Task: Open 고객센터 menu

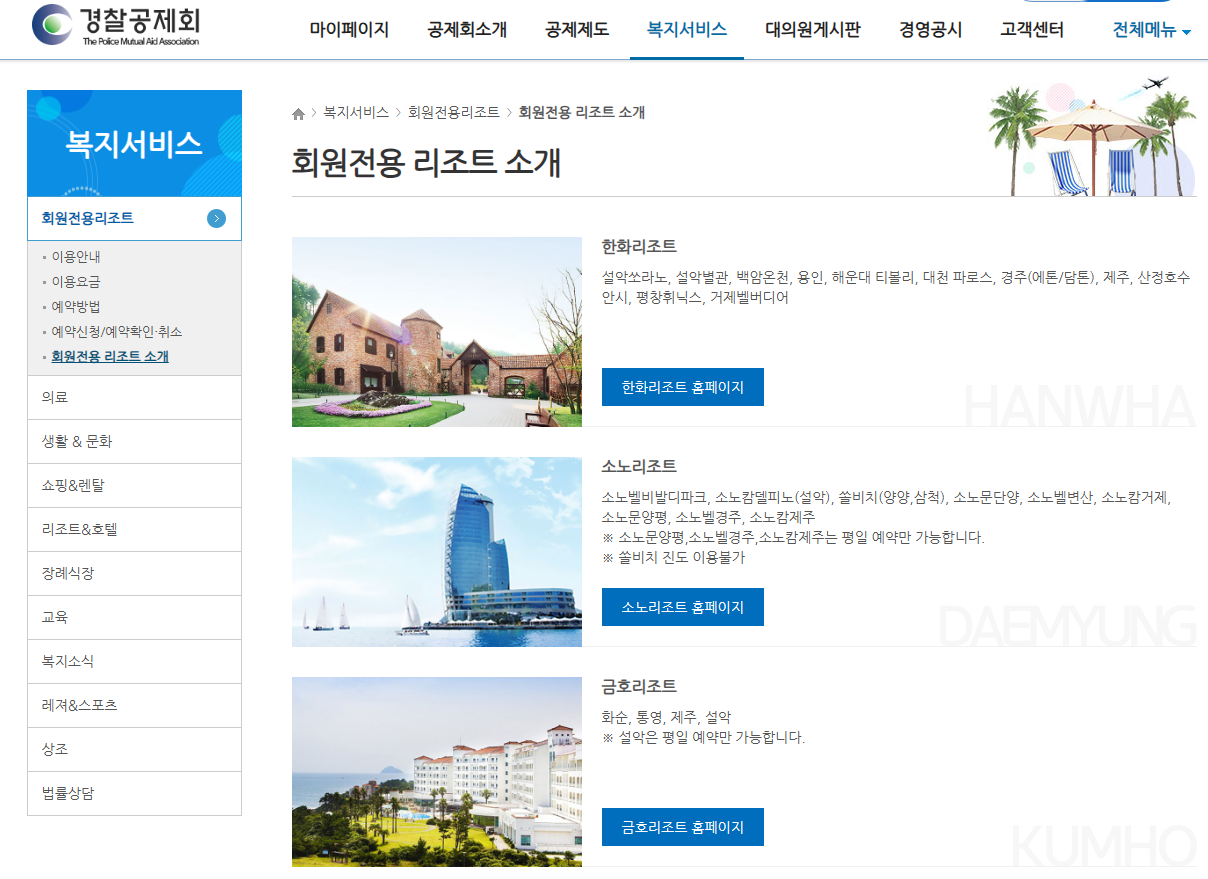Action: (1032, 30)
